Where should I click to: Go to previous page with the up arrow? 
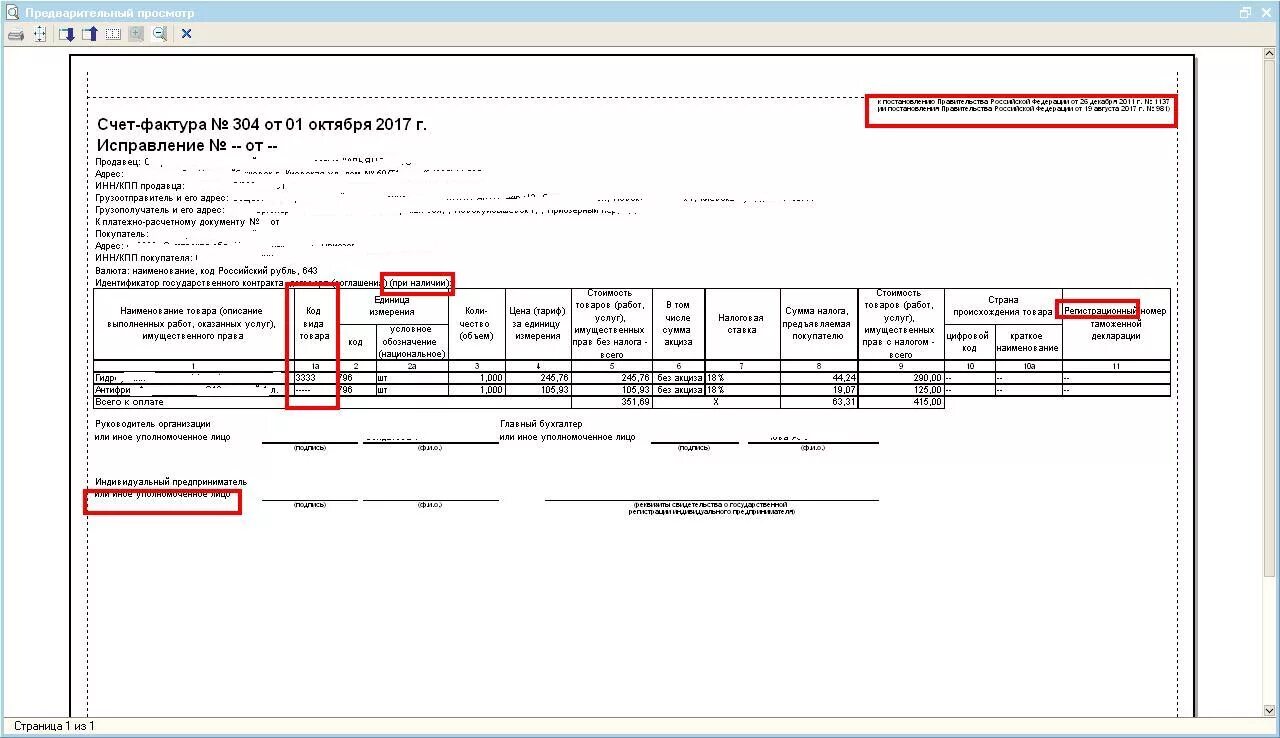point(89,34)
